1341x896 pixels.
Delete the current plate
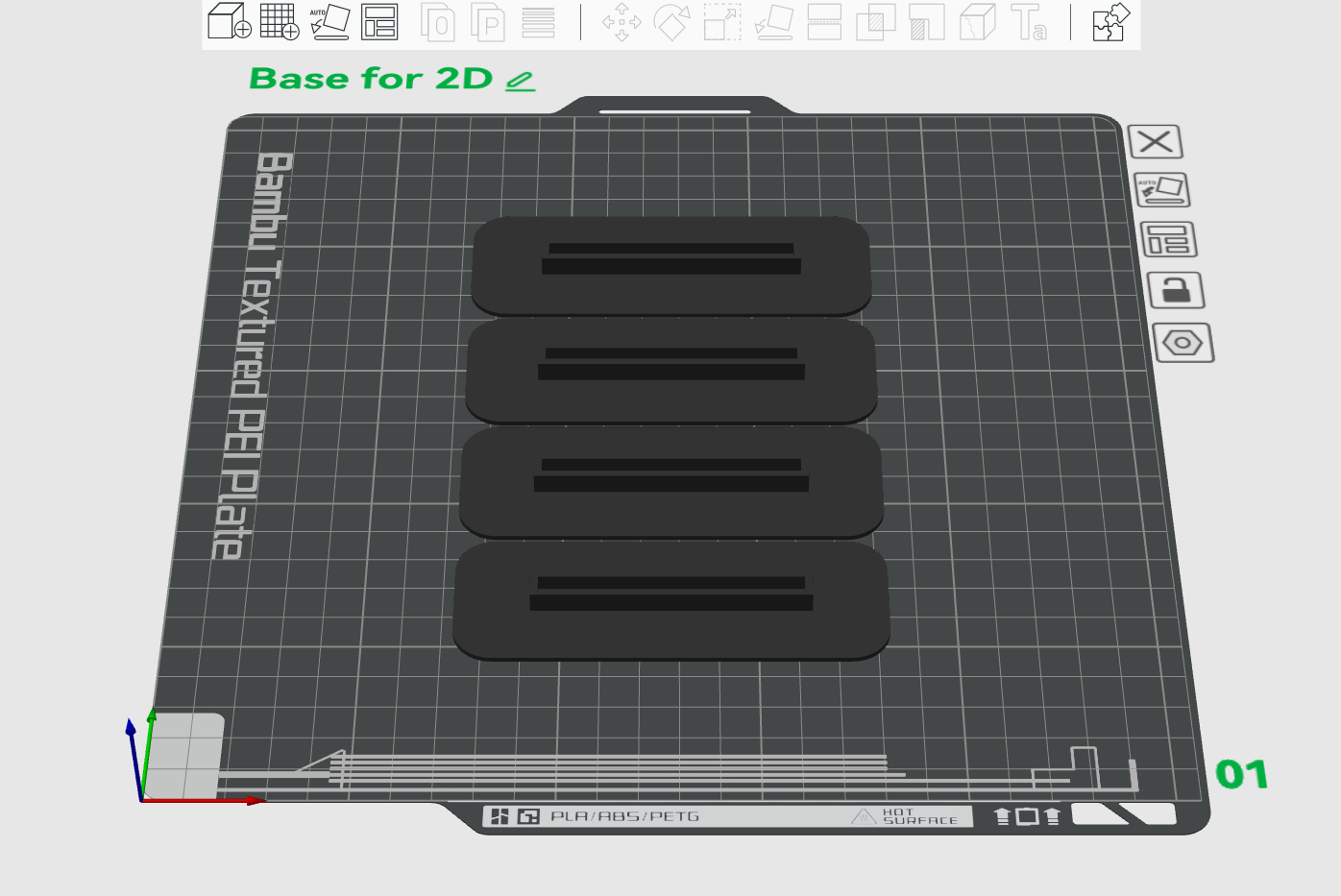[1156, 142]
